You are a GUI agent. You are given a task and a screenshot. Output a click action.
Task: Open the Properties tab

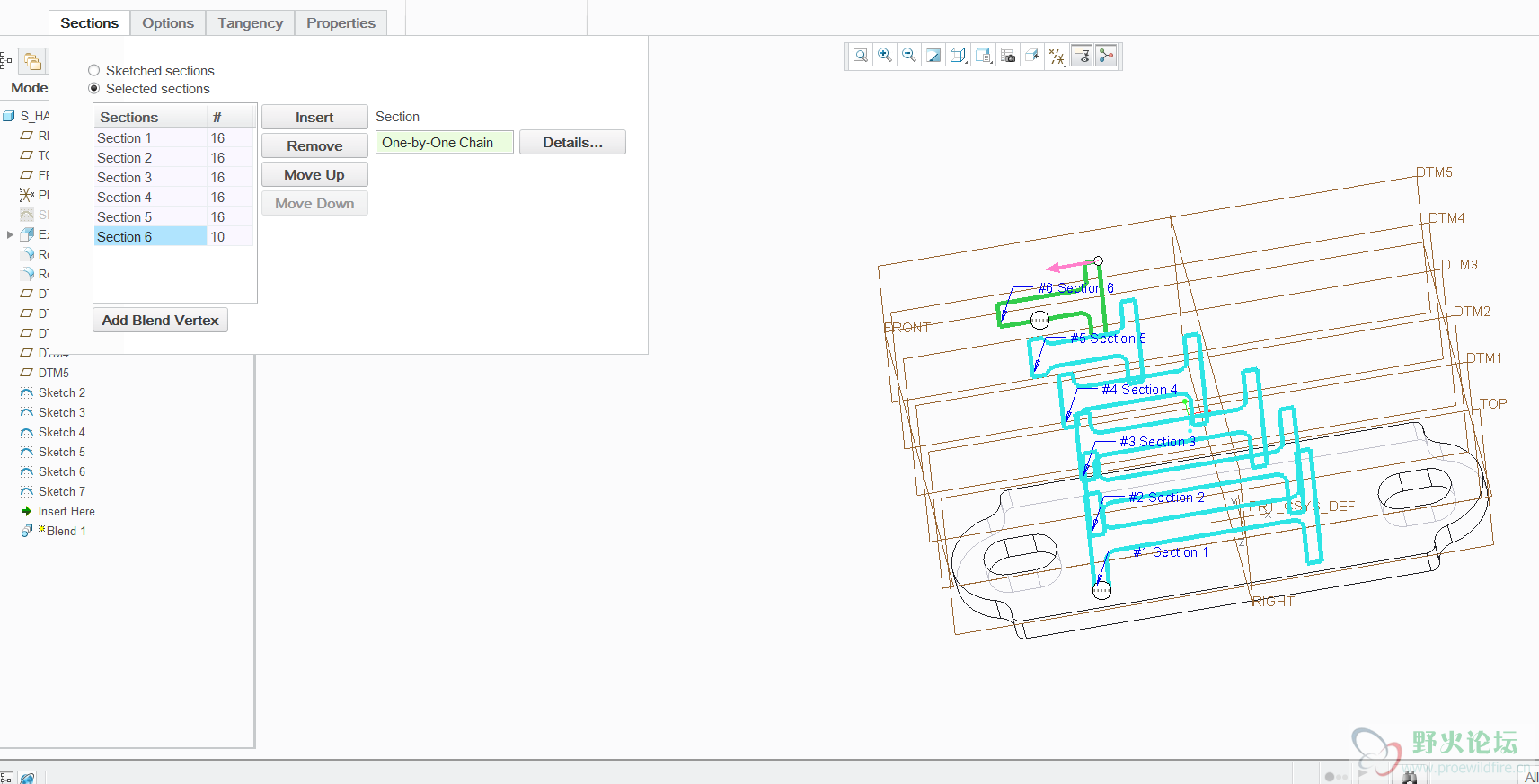pyautogui.click(x=341, y=22)
